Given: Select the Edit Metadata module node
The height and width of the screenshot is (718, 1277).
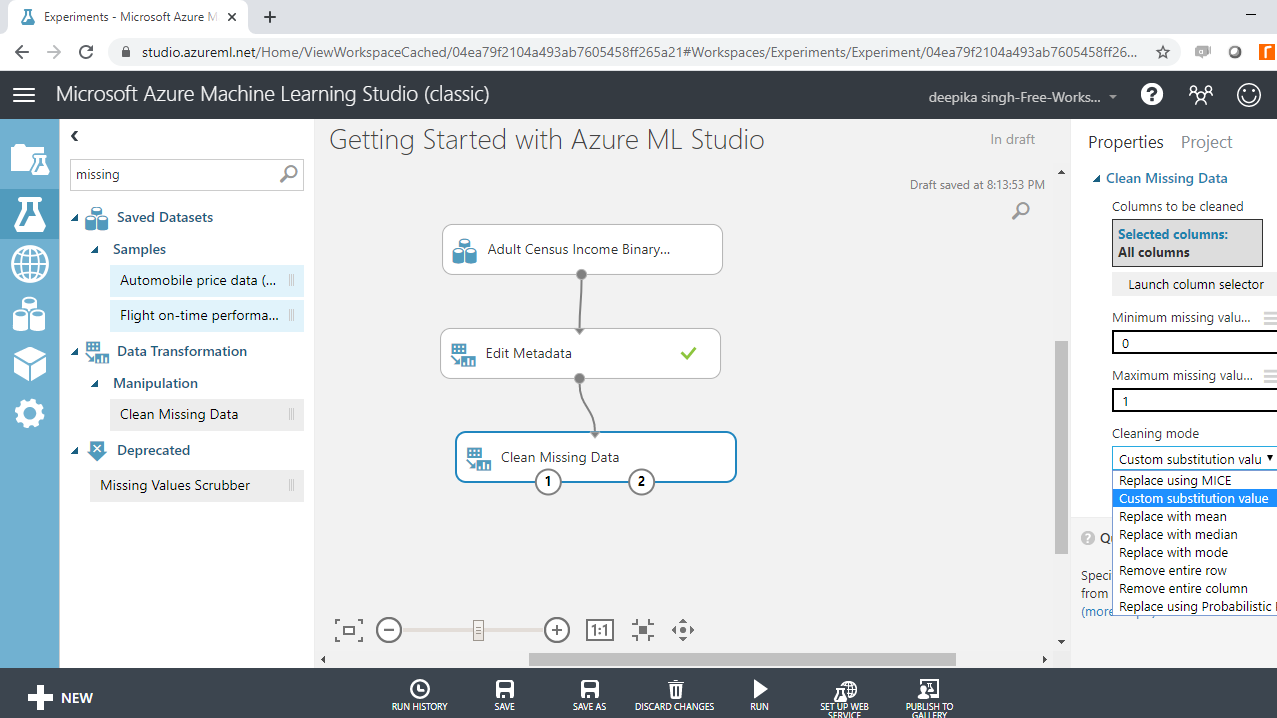Looking at the screenshot, I should pyautogui.click(x=580, y=353).
